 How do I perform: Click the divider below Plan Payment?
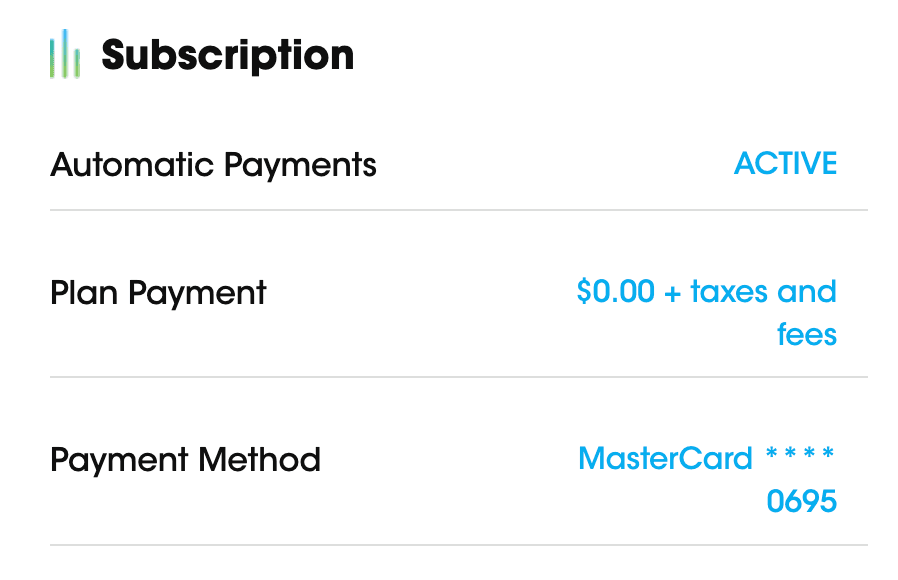pos(458,377)
